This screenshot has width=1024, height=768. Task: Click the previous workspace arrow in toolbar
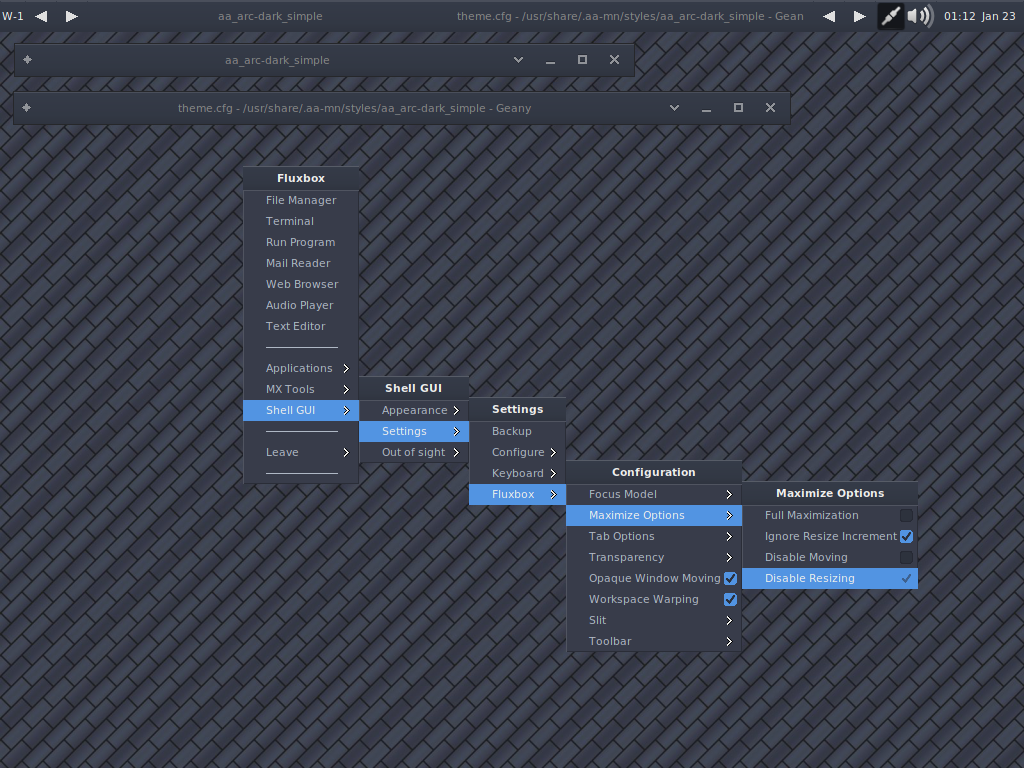(x=41, y=16)
